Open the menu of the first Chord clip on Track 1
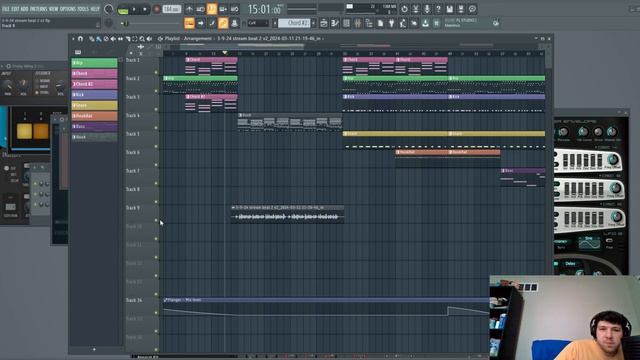This screenshot has width=640, height=360. tap(188, 60)
